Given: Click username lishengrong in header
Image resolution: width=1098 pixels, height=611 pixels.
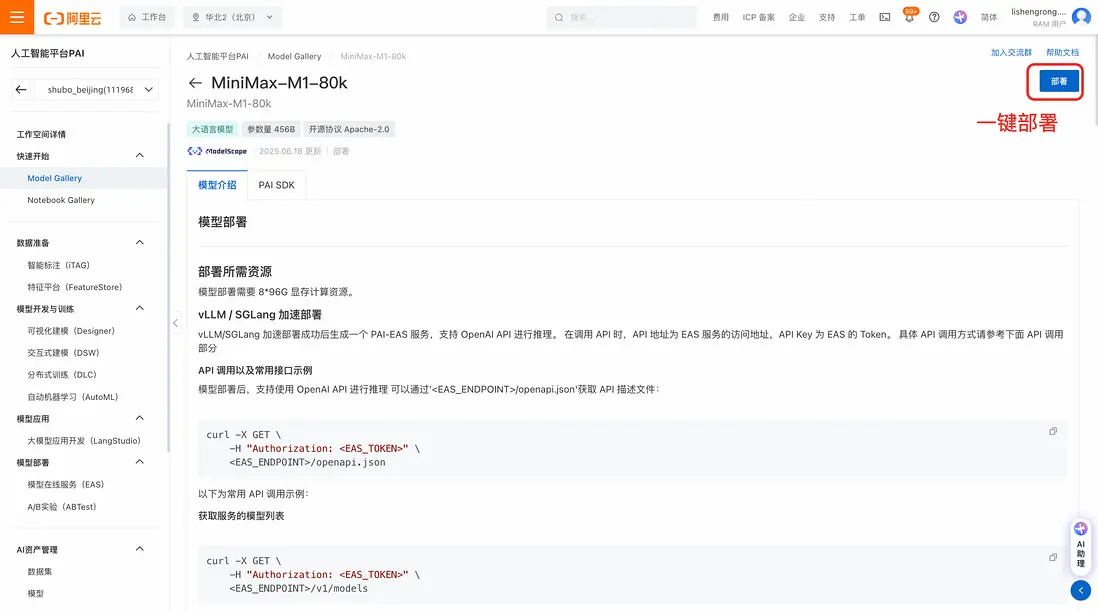Looking at the screenshot, I should click(1038, 12).
